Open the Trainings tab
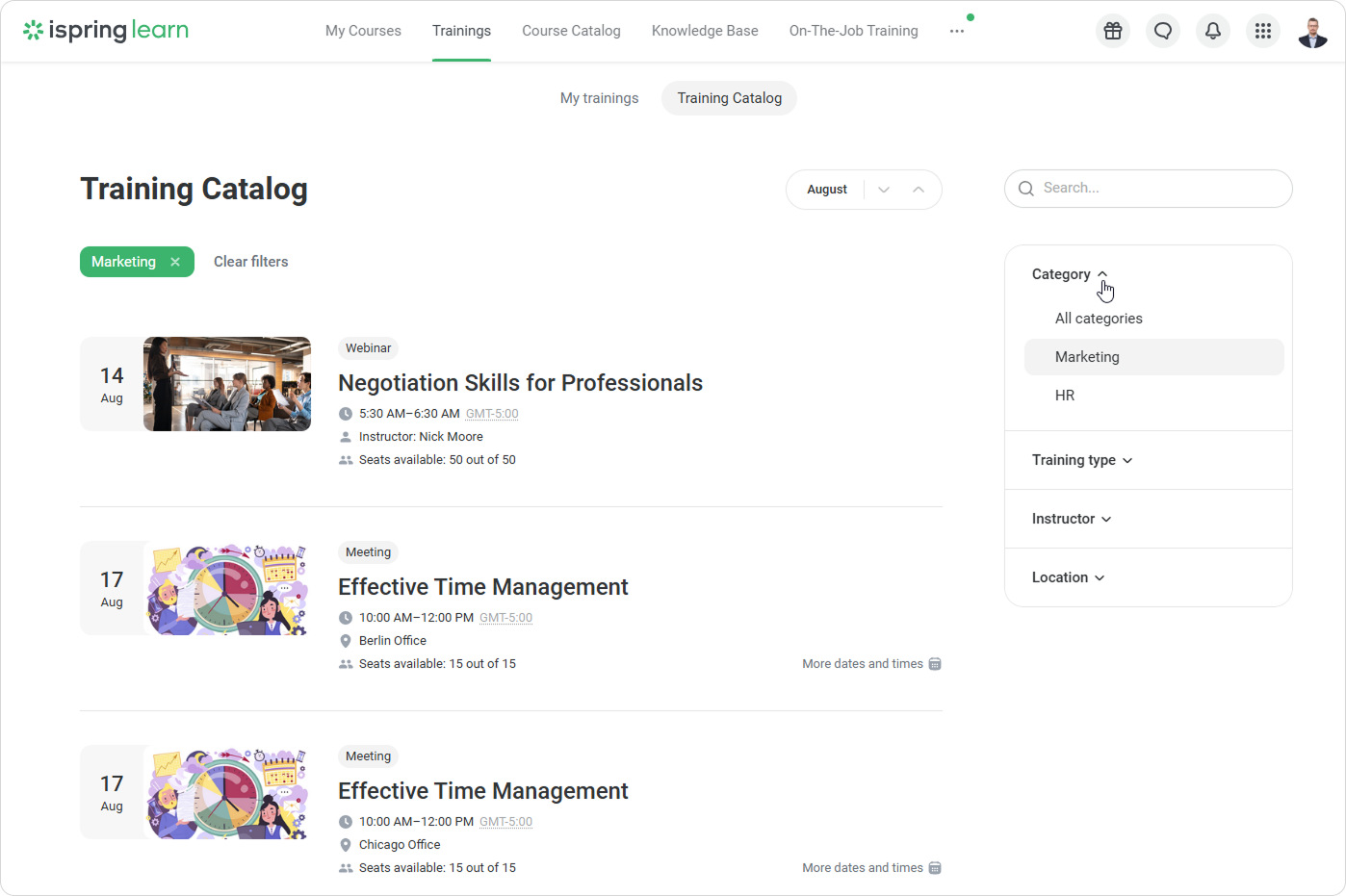 (x=461, y=31)
